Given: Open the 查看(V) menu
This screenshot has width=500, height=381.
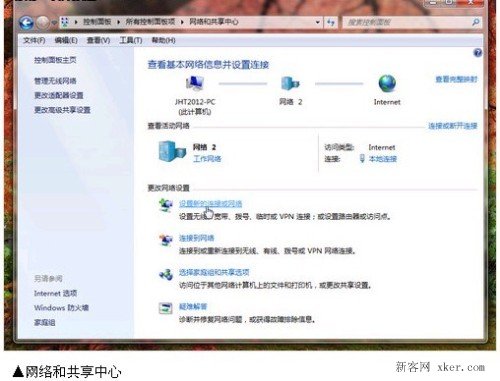Looking at the screenshot, I should tap(98, 40).
